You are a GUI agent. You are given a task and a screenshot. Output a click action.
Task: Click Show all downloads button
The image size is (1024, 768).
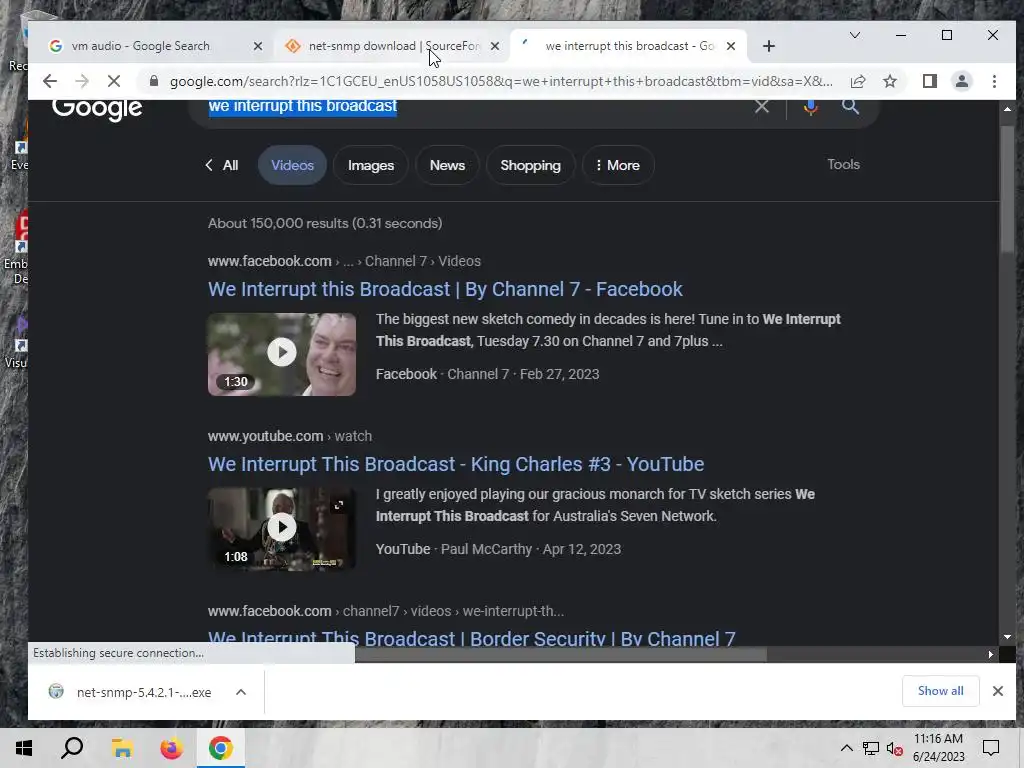coord(940,691)
